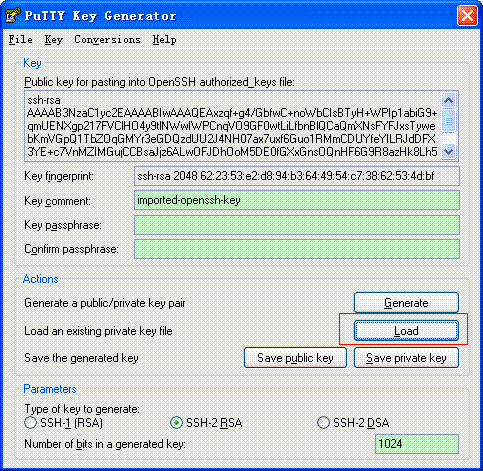483x471 pixels.
Task: Click the public key scrollbar thumb
Action: pyautogui.click(x=449, y=120)
